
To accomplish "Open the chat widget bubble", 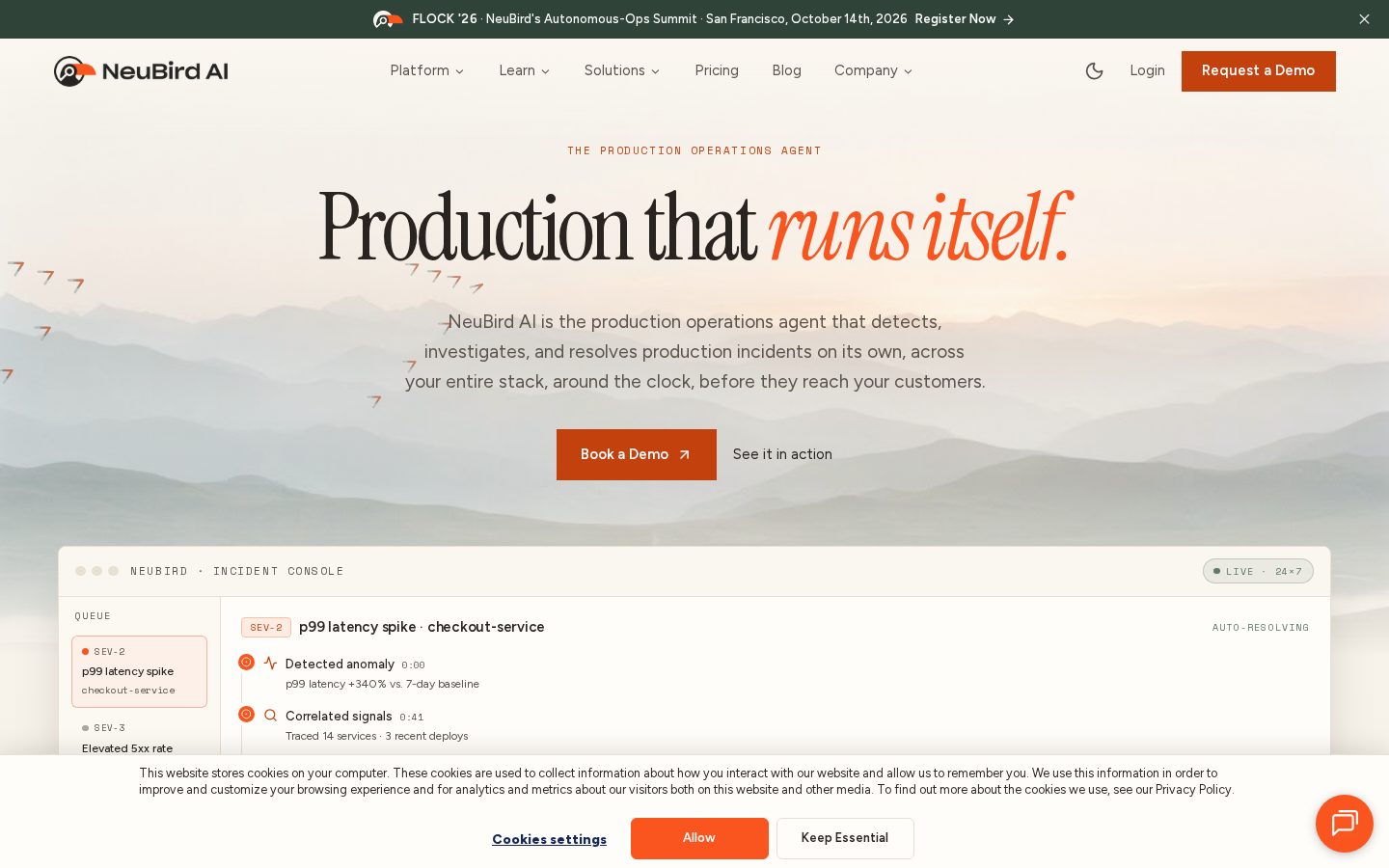I will tap(1344, 824).
